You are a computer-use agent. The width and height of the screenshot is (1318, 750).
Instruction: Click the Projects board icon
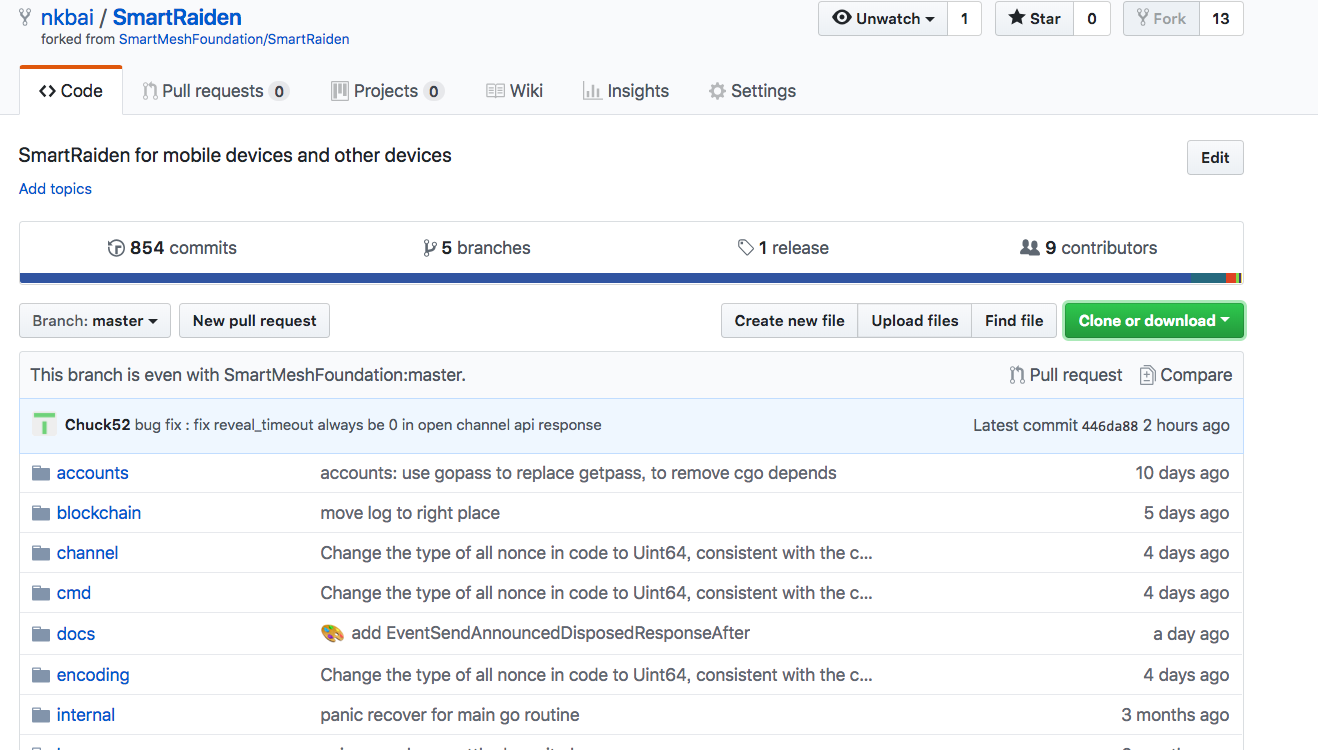[x=340, y=91]
